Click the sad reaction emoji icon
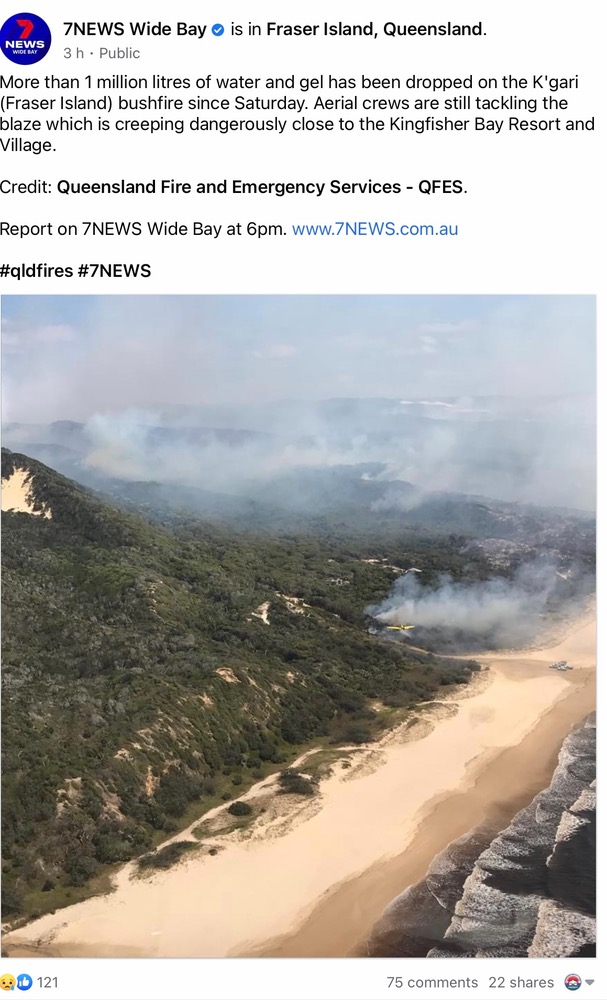 click(x=8, y=982)
